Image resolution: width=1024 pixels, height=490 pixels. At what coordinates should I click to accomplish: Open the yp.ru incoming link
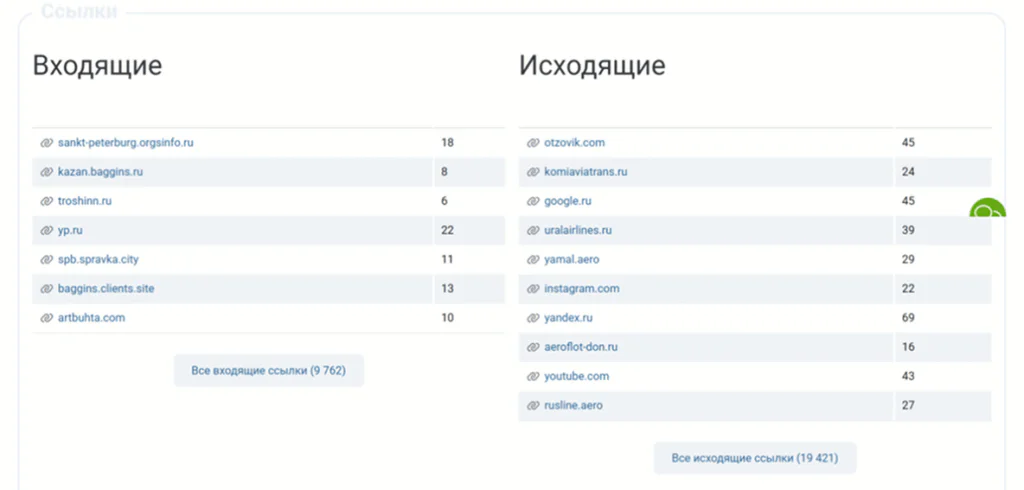click(70, 231)
